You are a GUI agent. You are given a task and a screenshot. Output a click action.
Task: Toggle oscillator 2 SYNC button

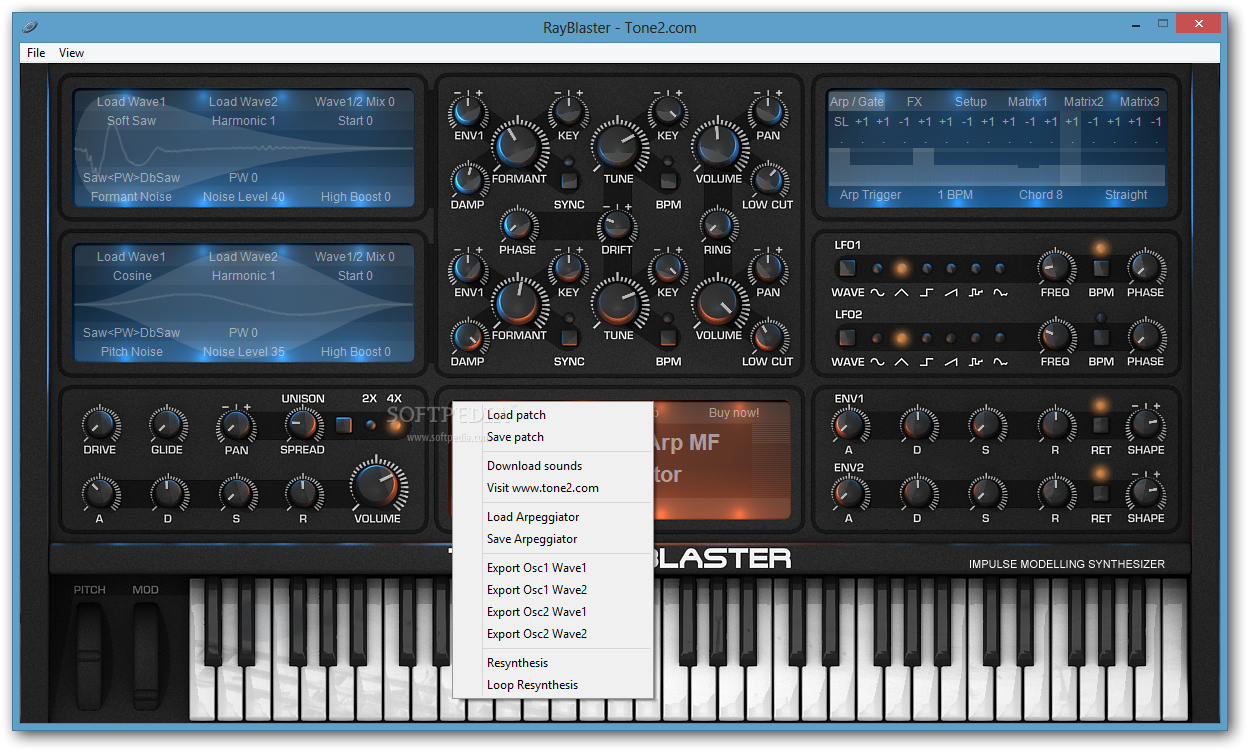pyautogui.click(x=569, y=337)
